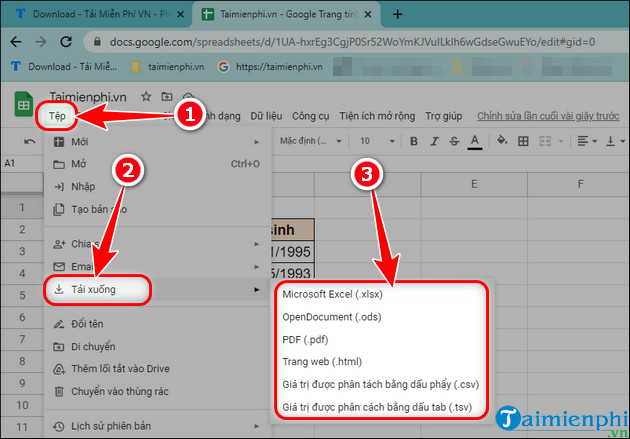Expand the Tải xuống submenu
Screen dimensions: 630x439
tap(158, 289)
